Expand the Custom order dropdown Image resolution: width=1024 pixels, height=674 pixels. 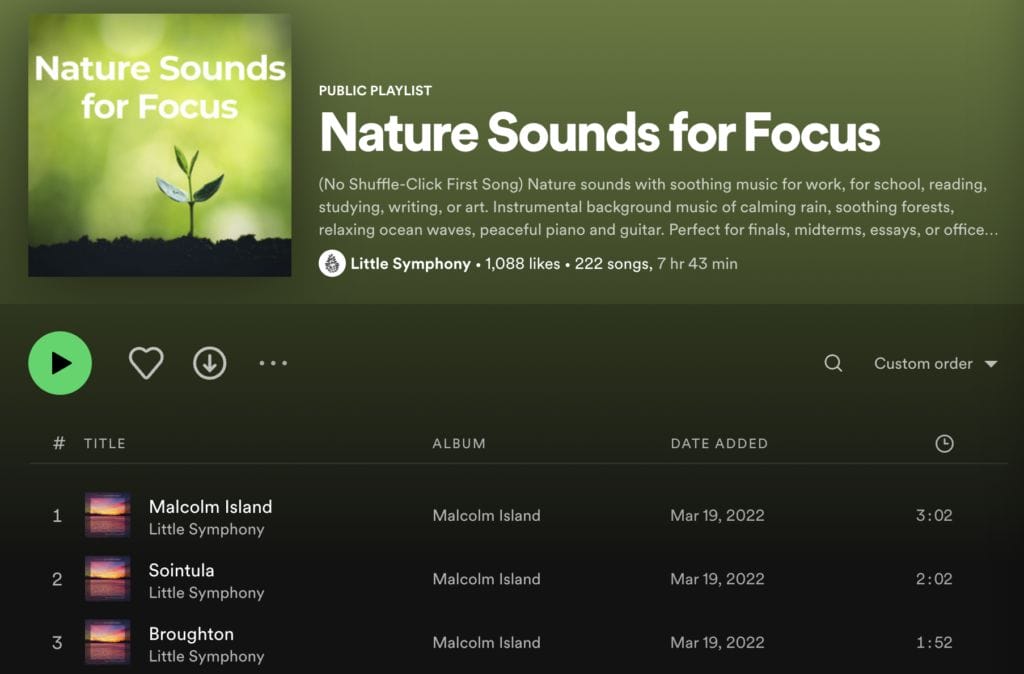[x=935, y=363]
